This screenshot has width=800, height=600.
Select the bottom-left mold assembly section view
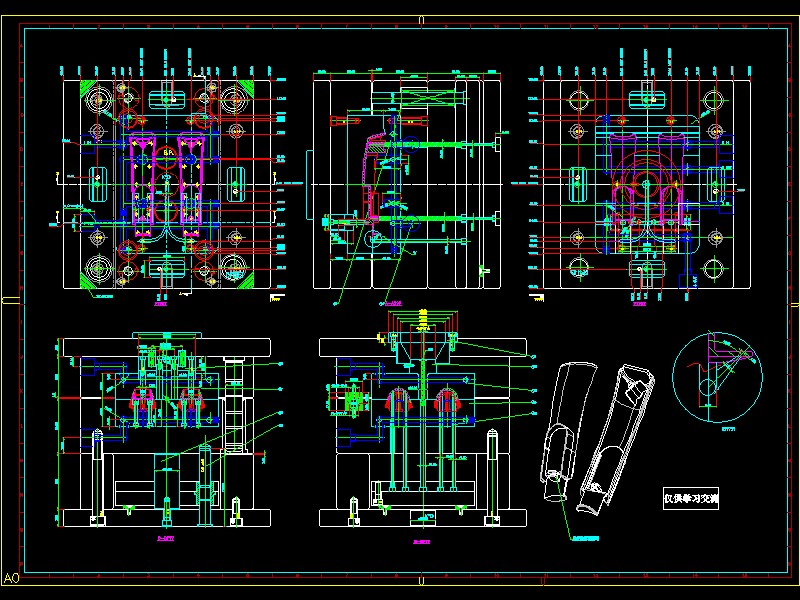pos(166,431)
